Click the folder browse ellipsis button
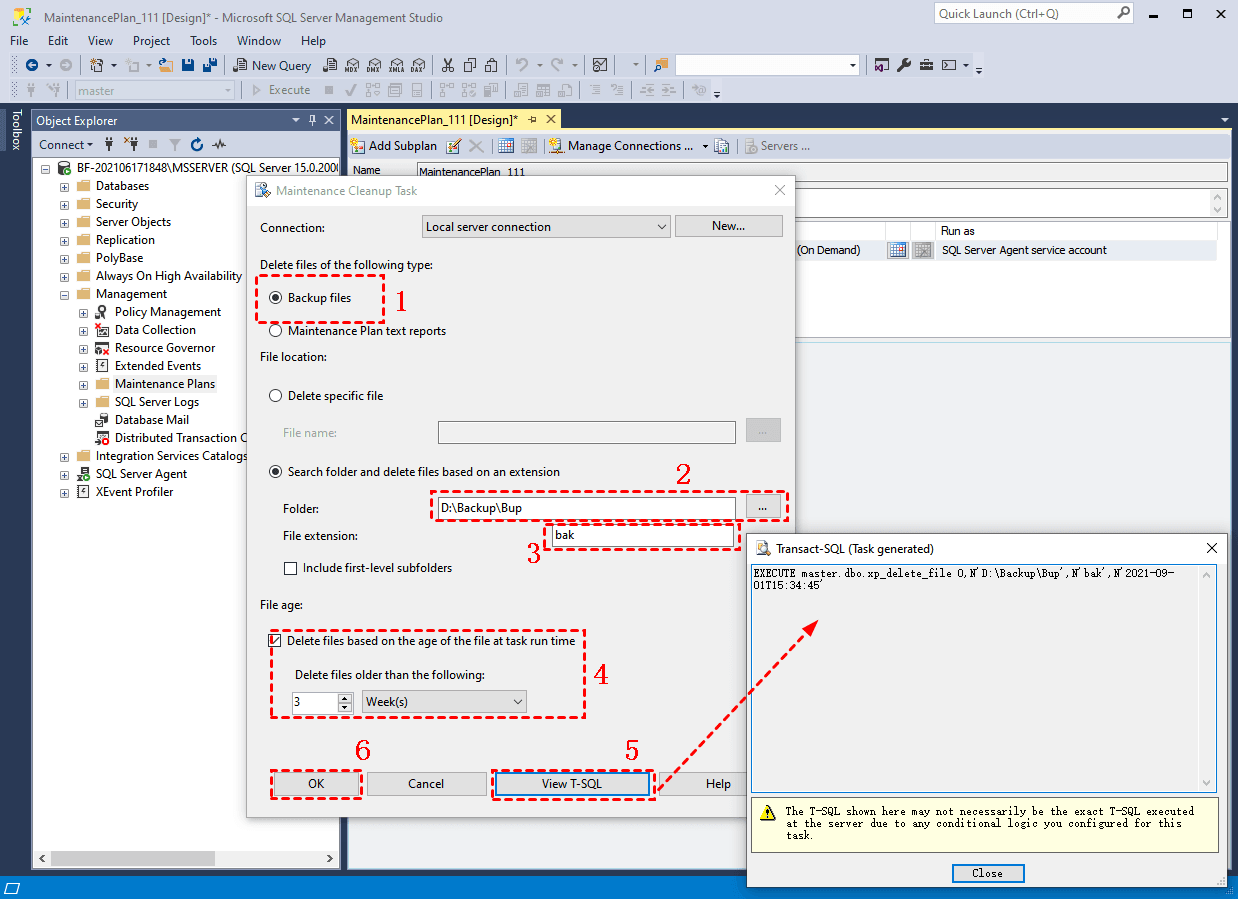Image resolution: width=1238 pixels, height=899 pixels. (763, 508)
